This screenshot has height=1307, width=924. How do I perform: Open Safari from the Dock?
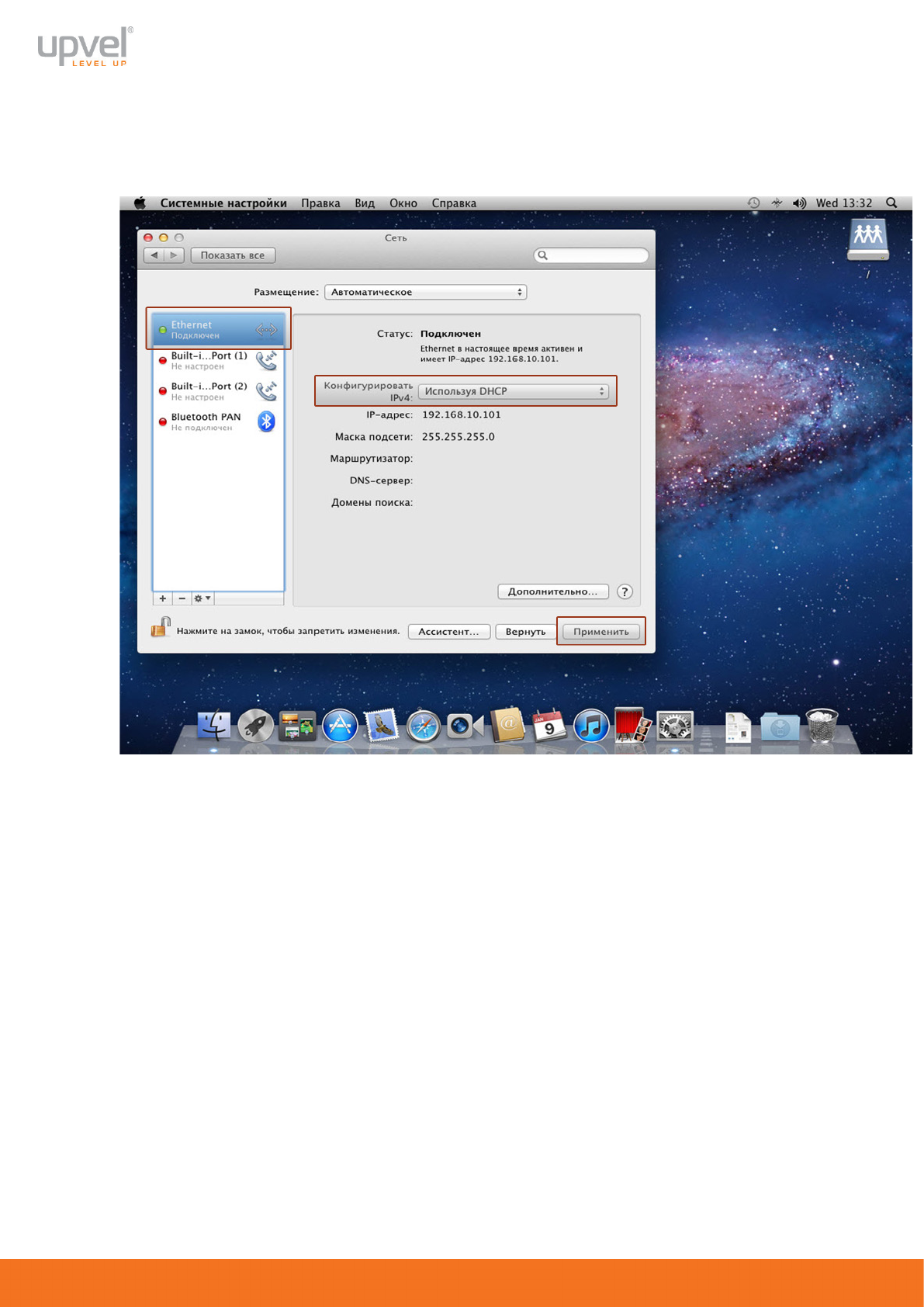point(424,727)
